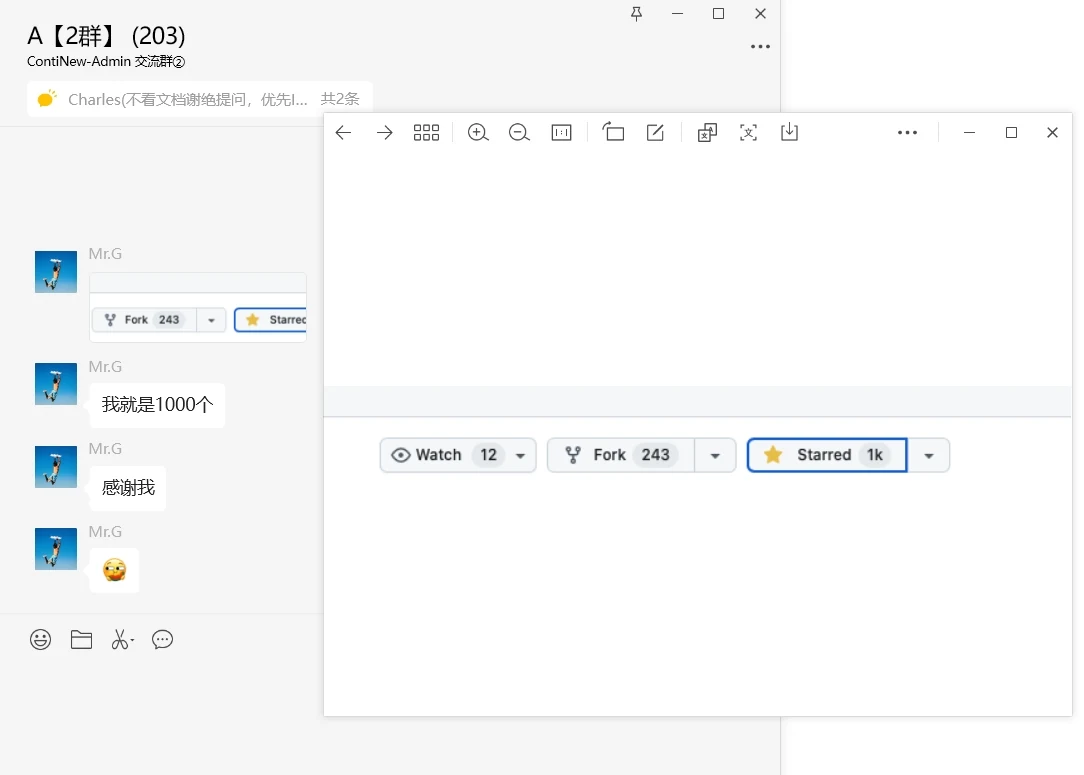Go to next image in viewer
Screen dimensions: 1084x775
384,132
